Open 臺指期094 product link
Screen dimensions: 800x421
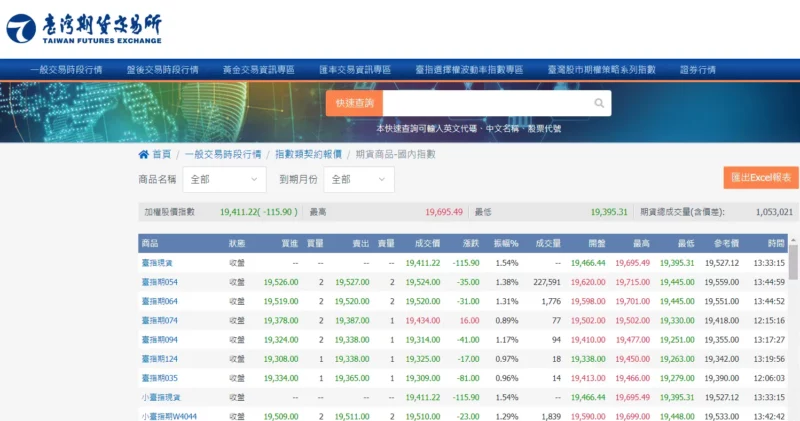(x=160, y=340)
